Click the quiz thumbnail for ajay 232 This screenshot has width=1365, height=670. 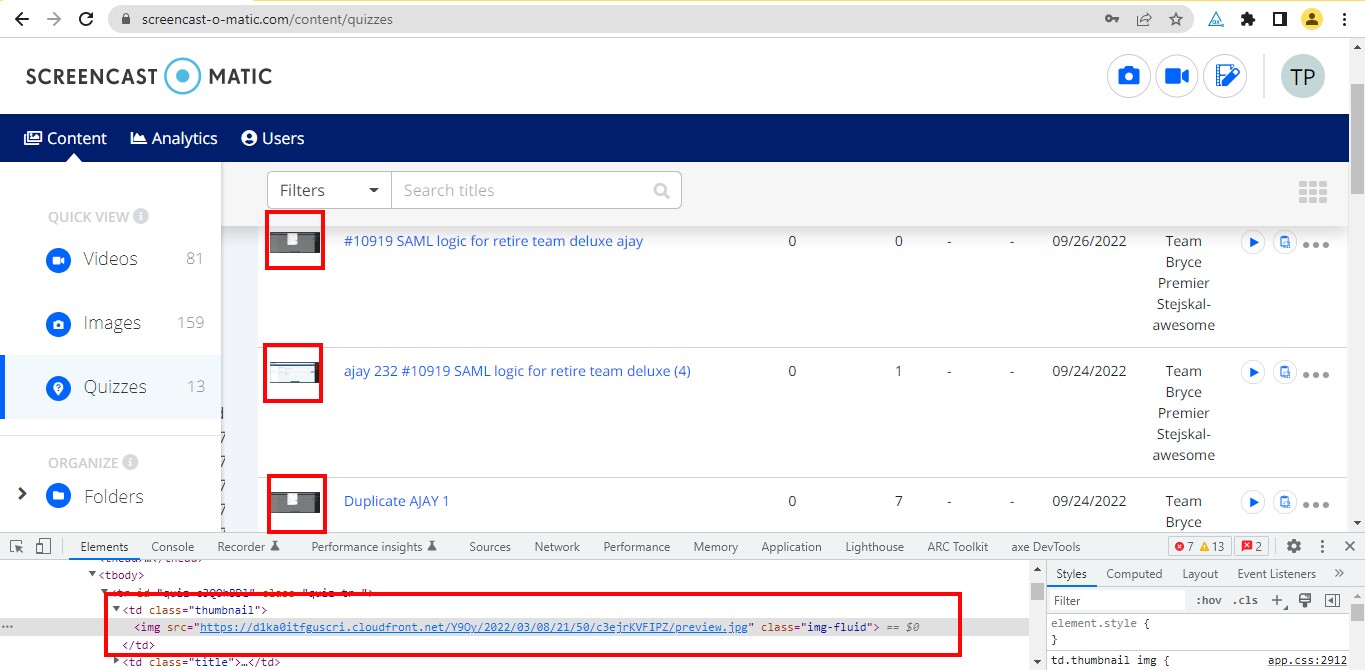[x=292, y=372]
